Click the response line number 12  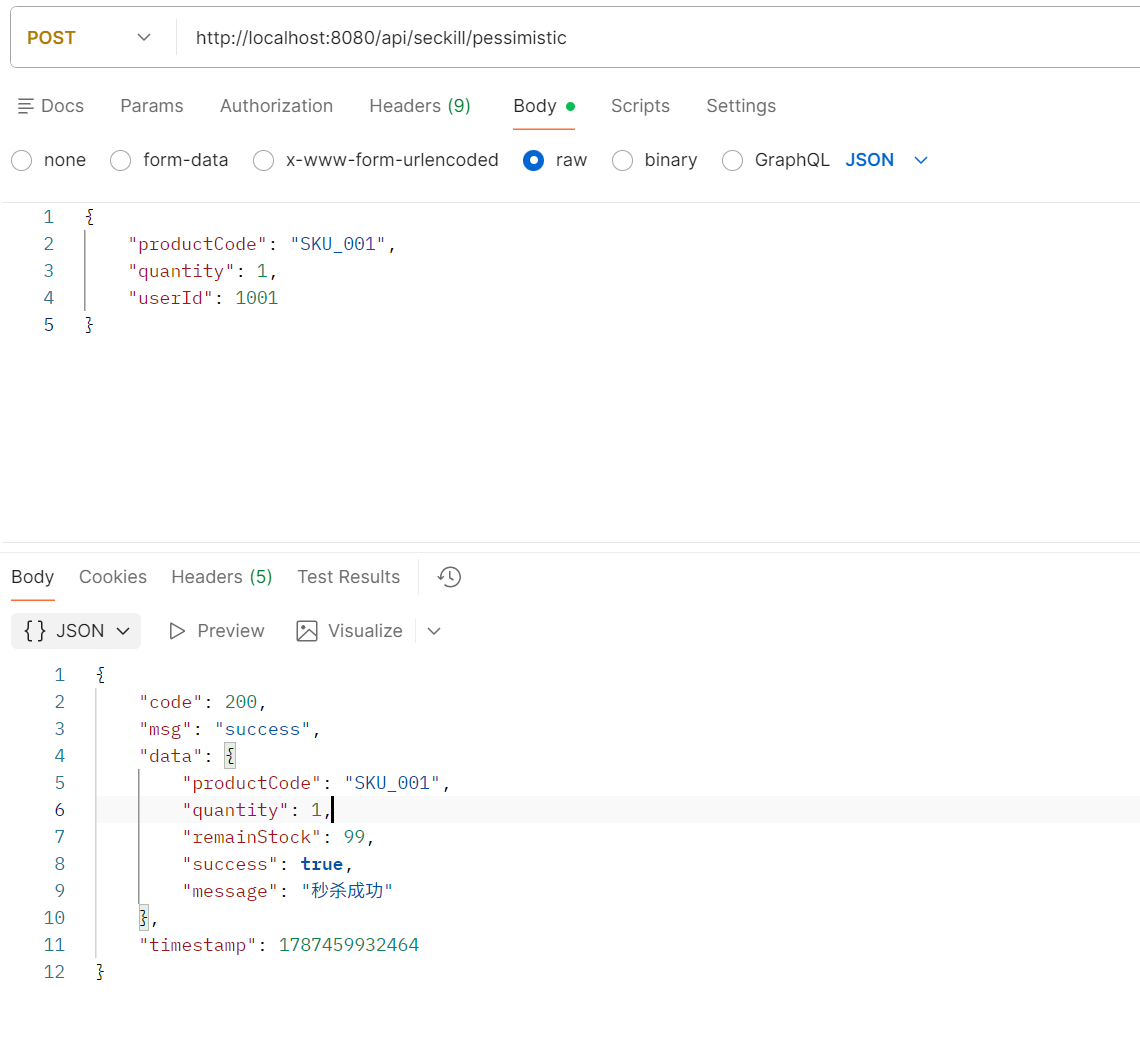click(x=55, y=972)
